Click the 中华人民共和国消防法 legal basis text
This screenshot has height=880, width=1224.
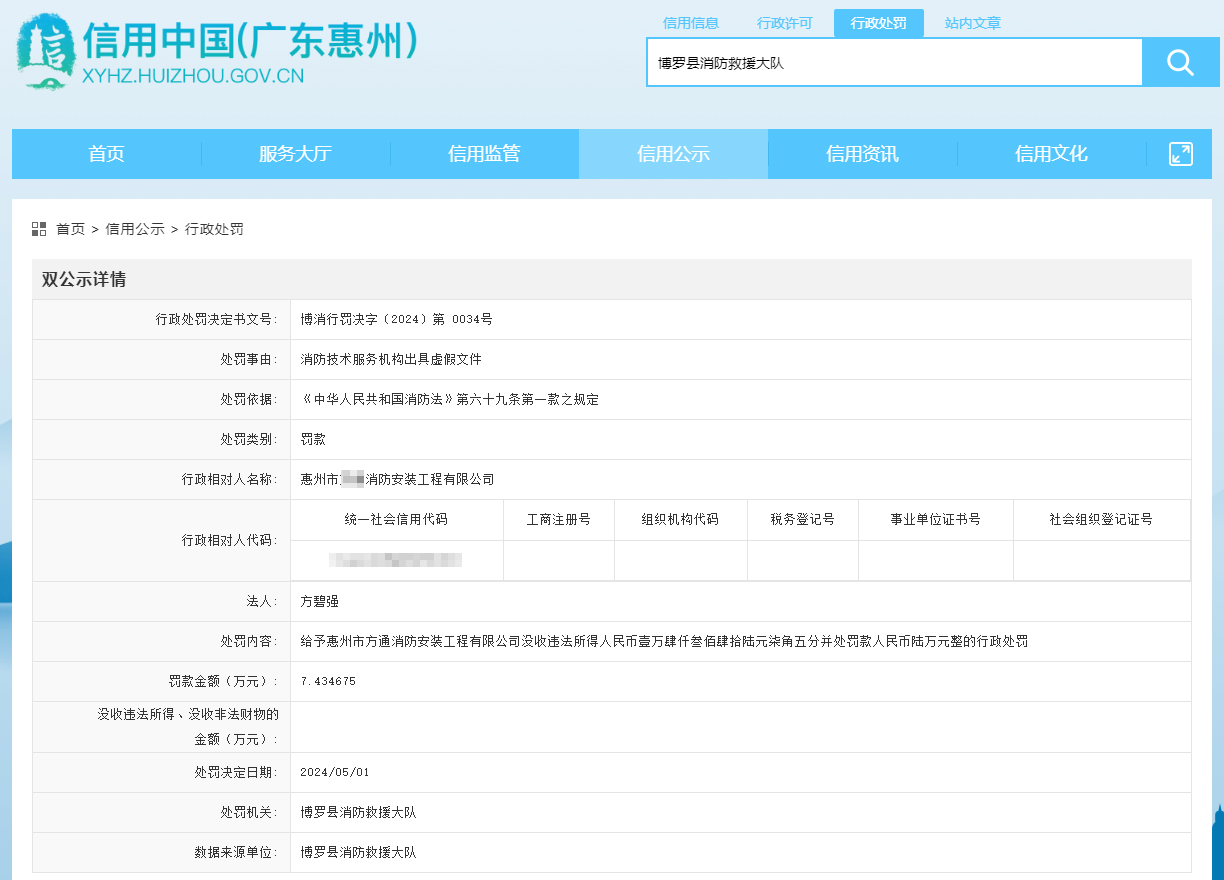click(450, 400)
